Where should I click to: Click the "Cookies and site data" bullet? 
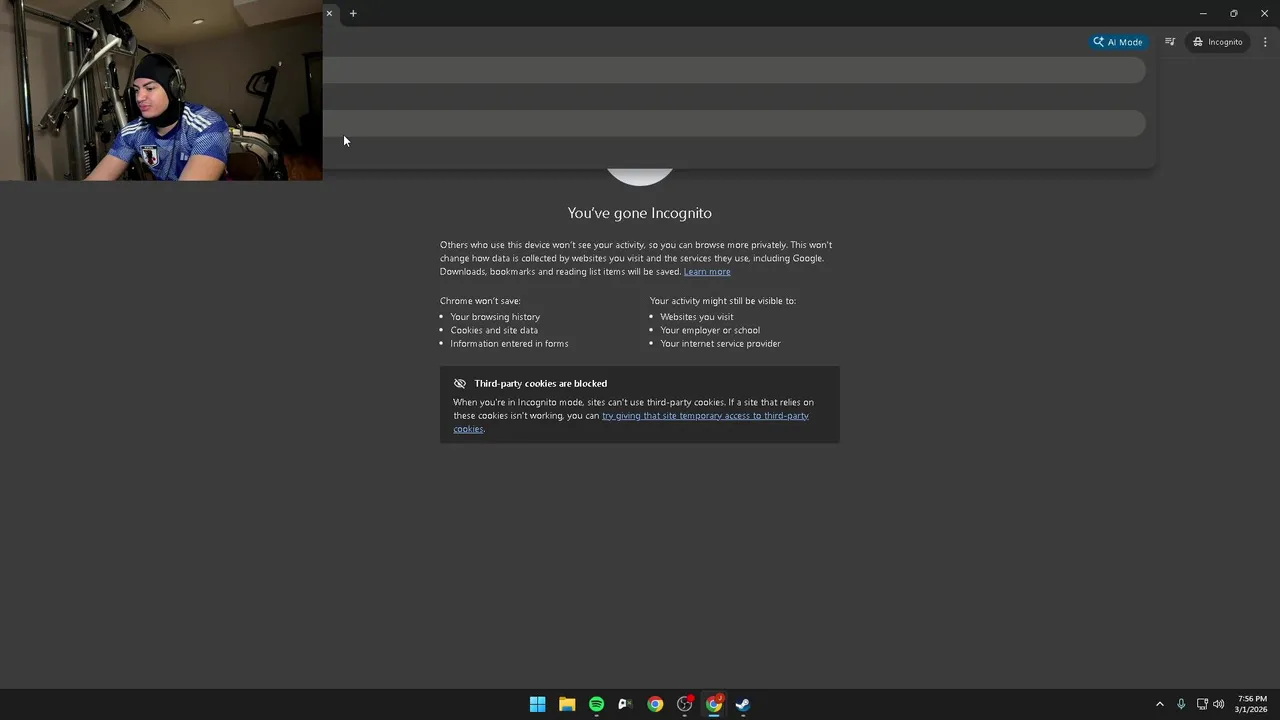[494, 330]
